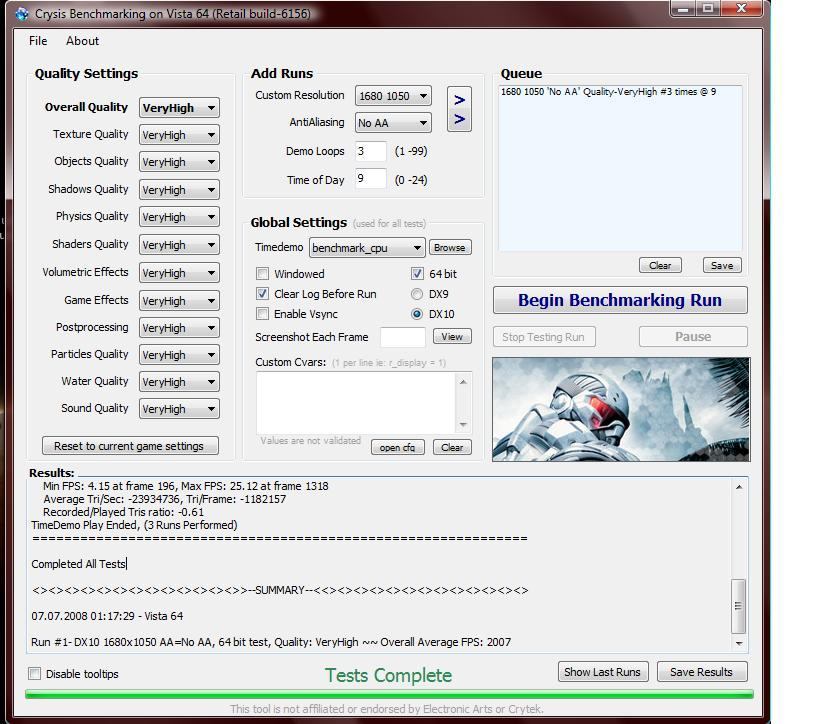Click Reset to current game settings
This screenshot has width=840, height=724.
pos(130,446)
